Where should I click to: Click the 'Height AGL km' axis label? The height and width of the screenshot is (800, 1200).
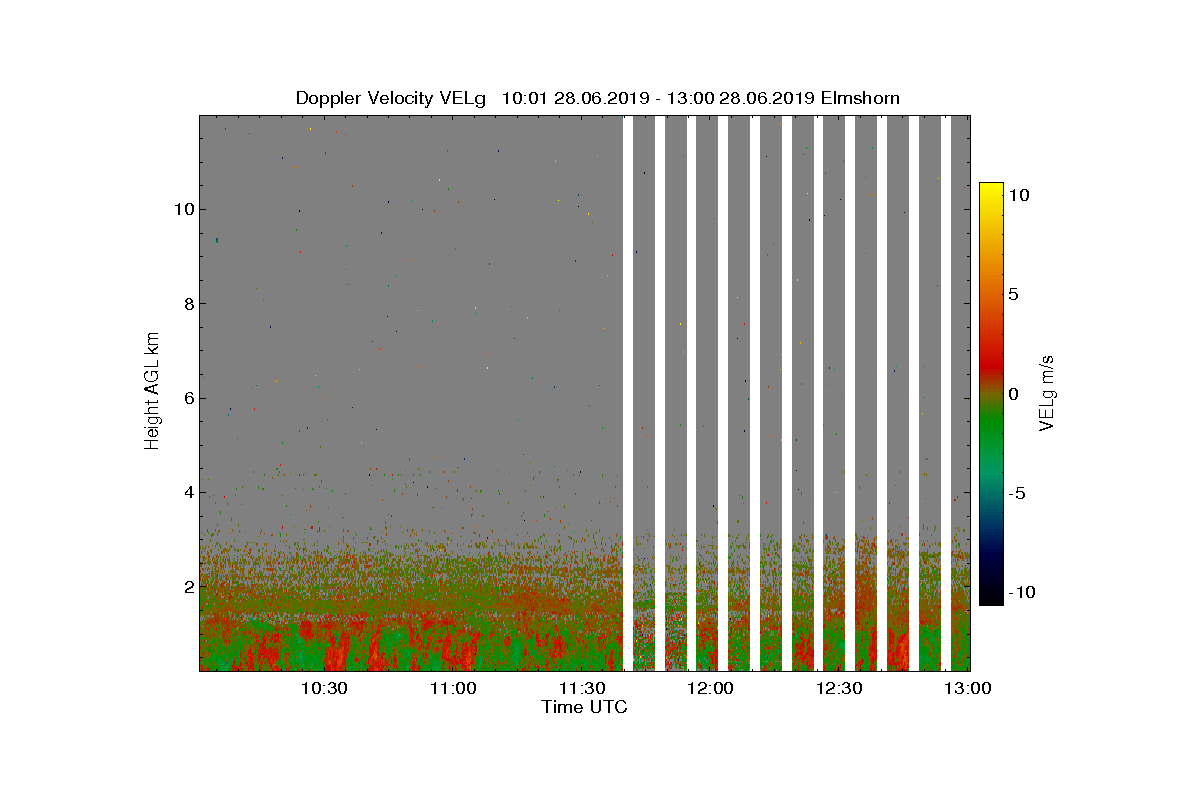152,390
